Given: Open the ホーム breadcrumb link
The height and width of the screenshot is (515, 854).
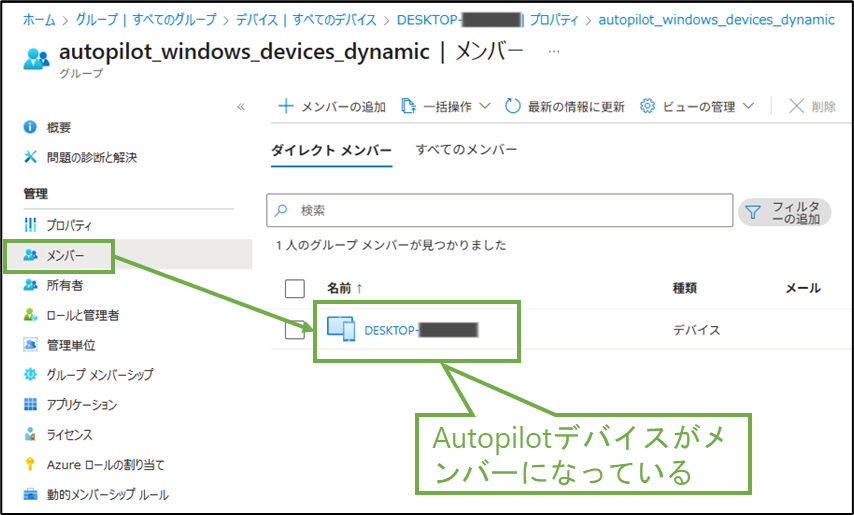Looking at the screenshot, I should coord(39,20).
